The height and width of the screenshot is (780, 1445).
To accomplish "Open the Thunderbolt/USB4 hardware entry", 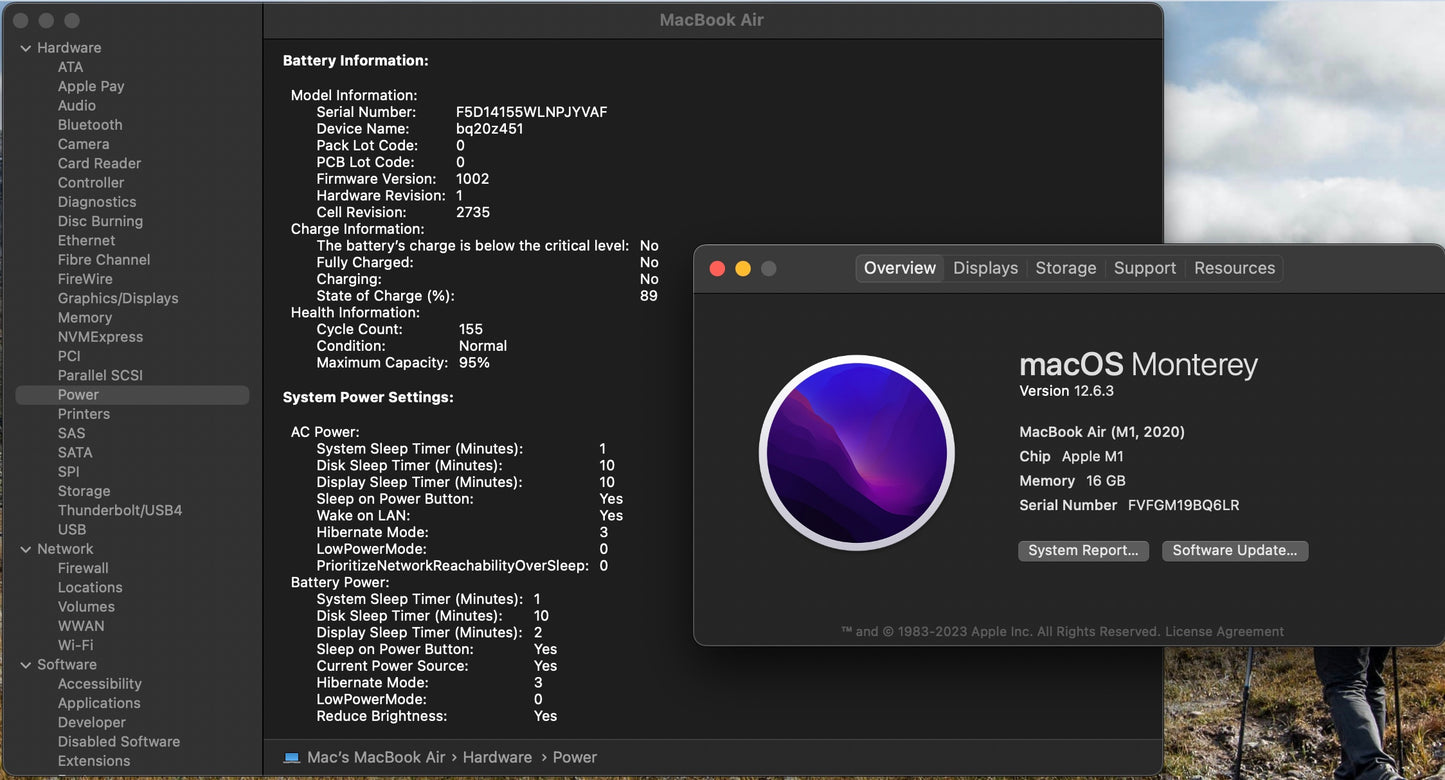I will click(x=120, y=510).
